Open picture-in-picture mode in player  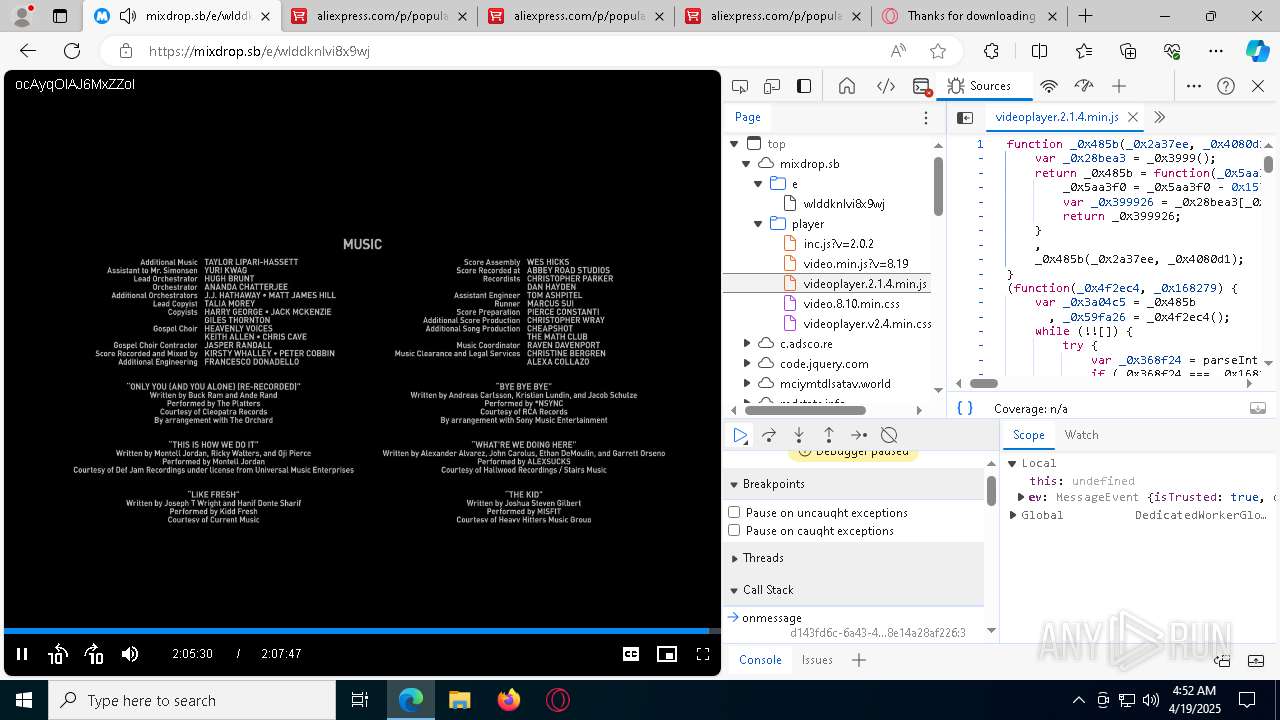pyautogui.click(x=667, y=654)
